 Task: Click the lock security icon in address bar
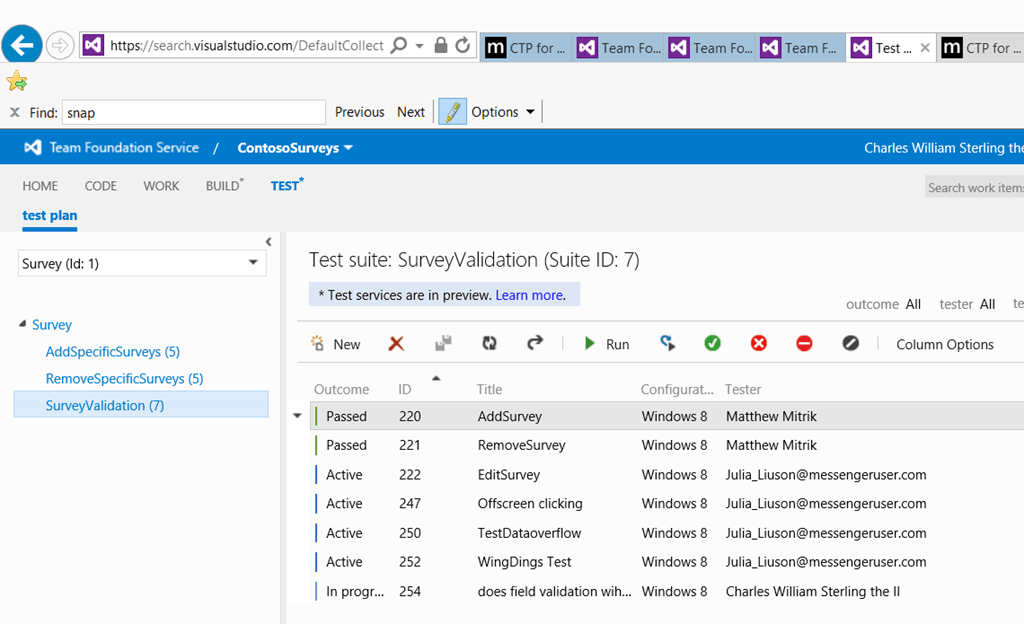click(441, 45)
